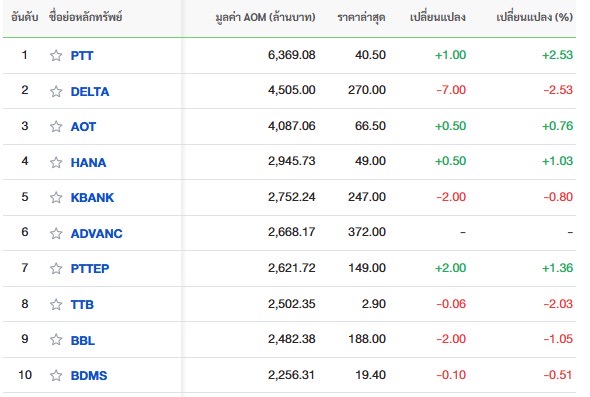Click the star next to BBL

[56, 340]
